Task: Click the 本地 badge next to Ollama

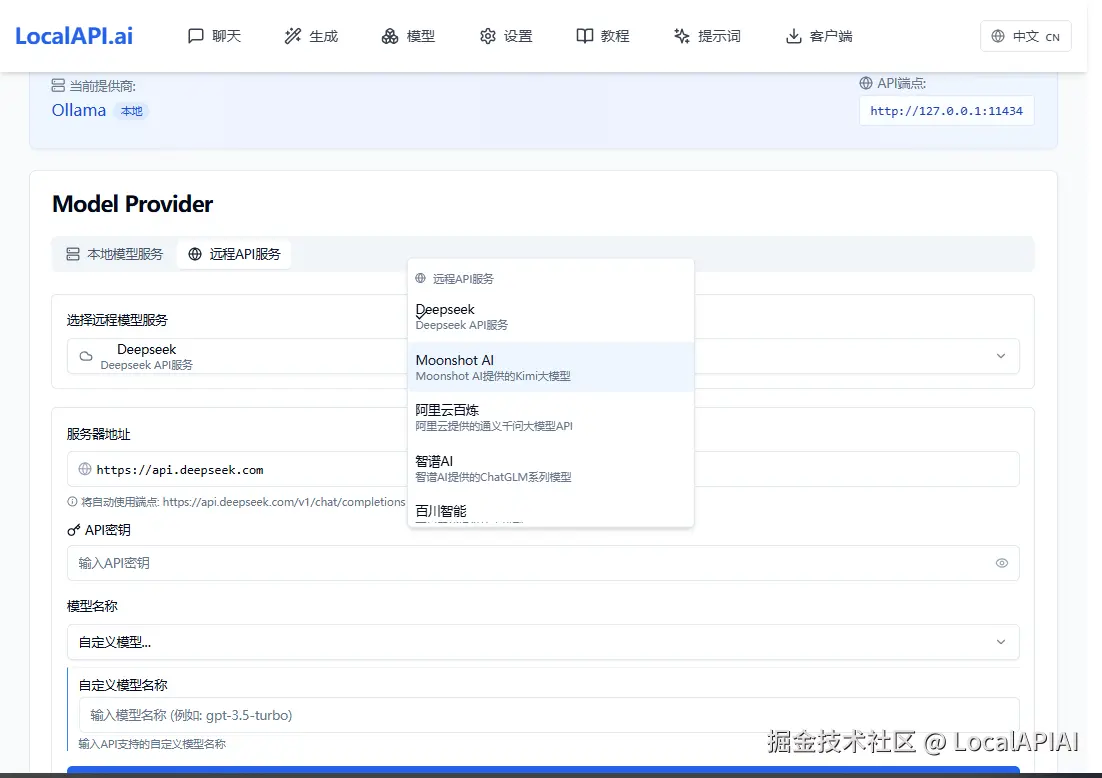Action: point(131,111)
